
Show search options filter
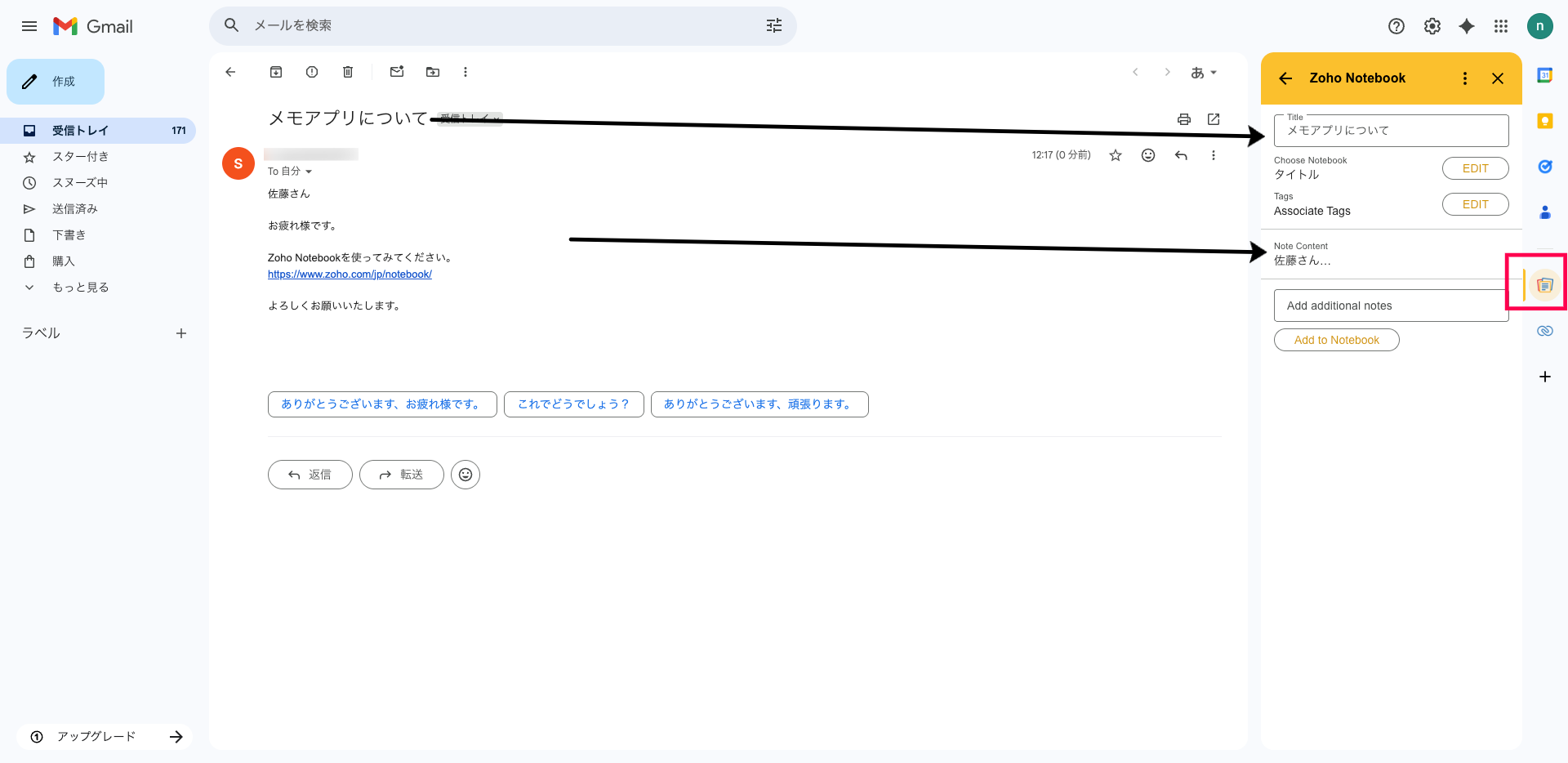773,26
